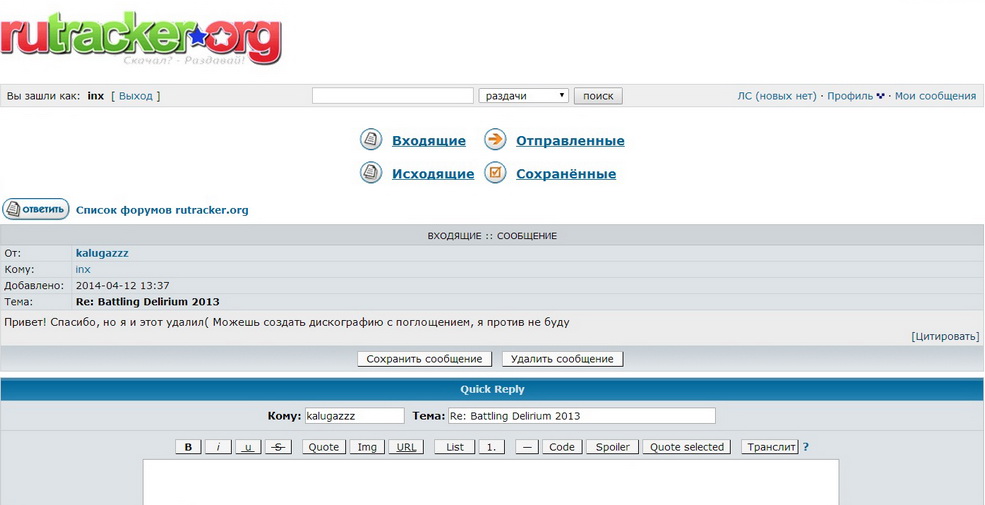Toggle bold B formatting button

188,447
